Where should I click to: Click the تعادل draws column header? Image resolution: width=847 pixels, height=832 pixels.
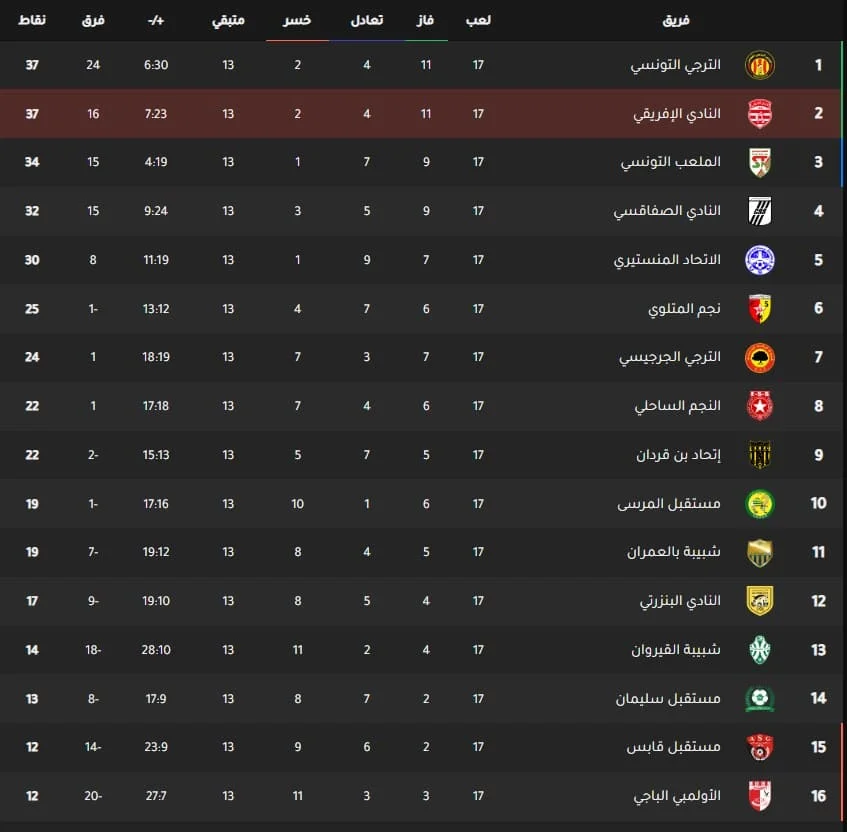click(366, 20)
